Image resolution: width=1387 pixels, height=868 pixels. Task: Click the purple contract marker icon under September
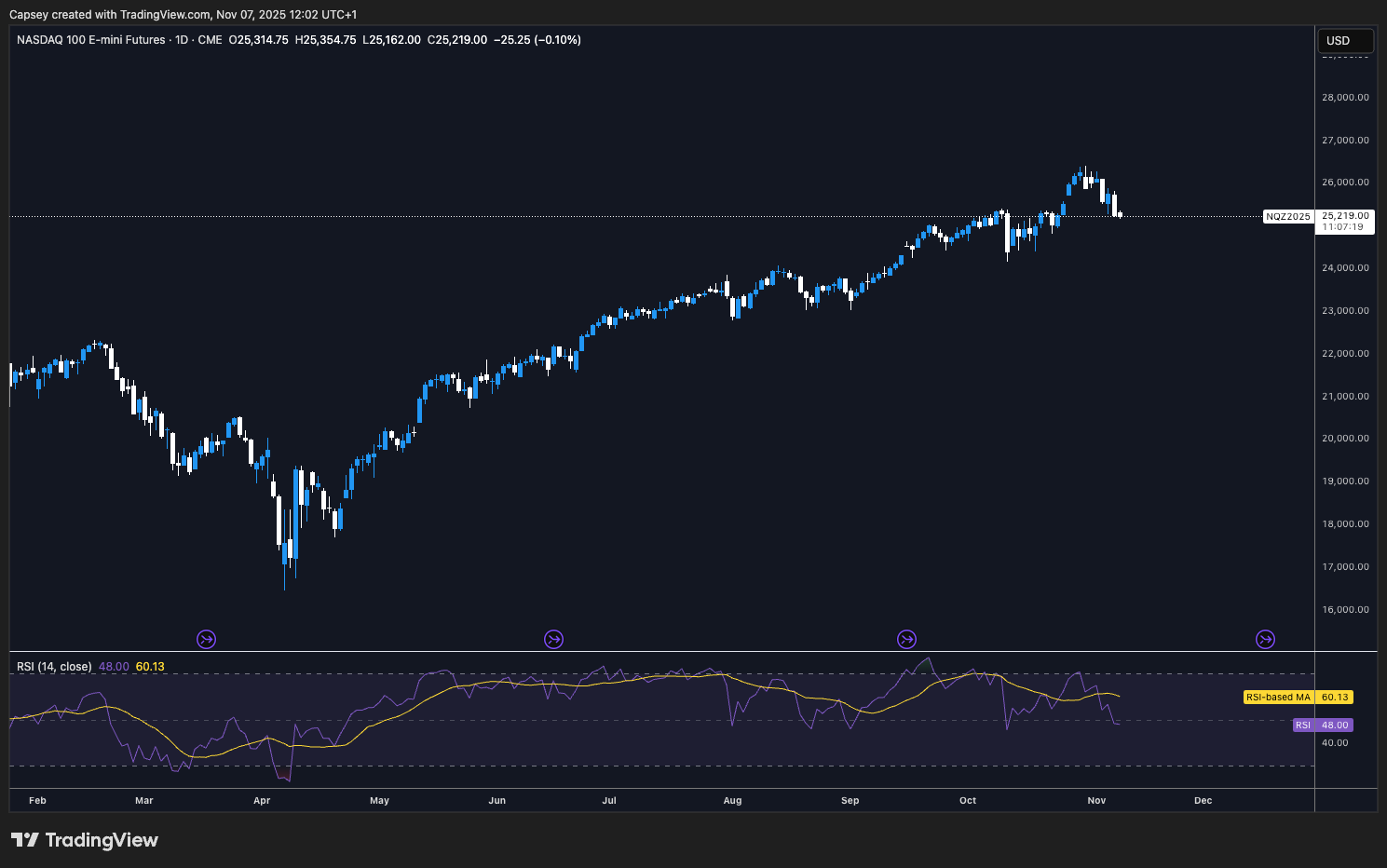click(x=906, y=639)
